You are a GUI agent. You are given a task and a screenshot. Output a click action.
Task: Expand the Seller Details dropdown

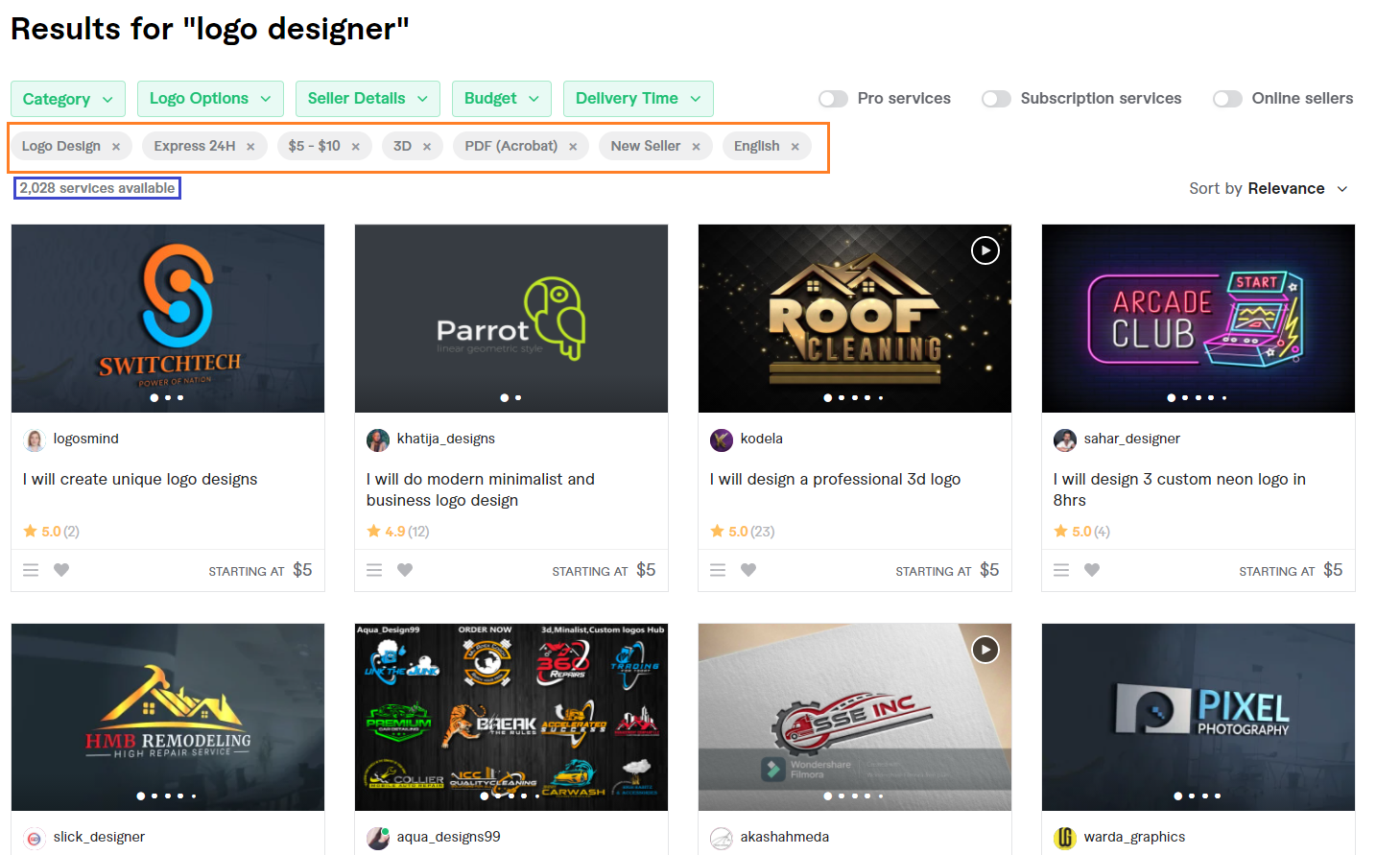pyautogui.click(x=368, y=99)
